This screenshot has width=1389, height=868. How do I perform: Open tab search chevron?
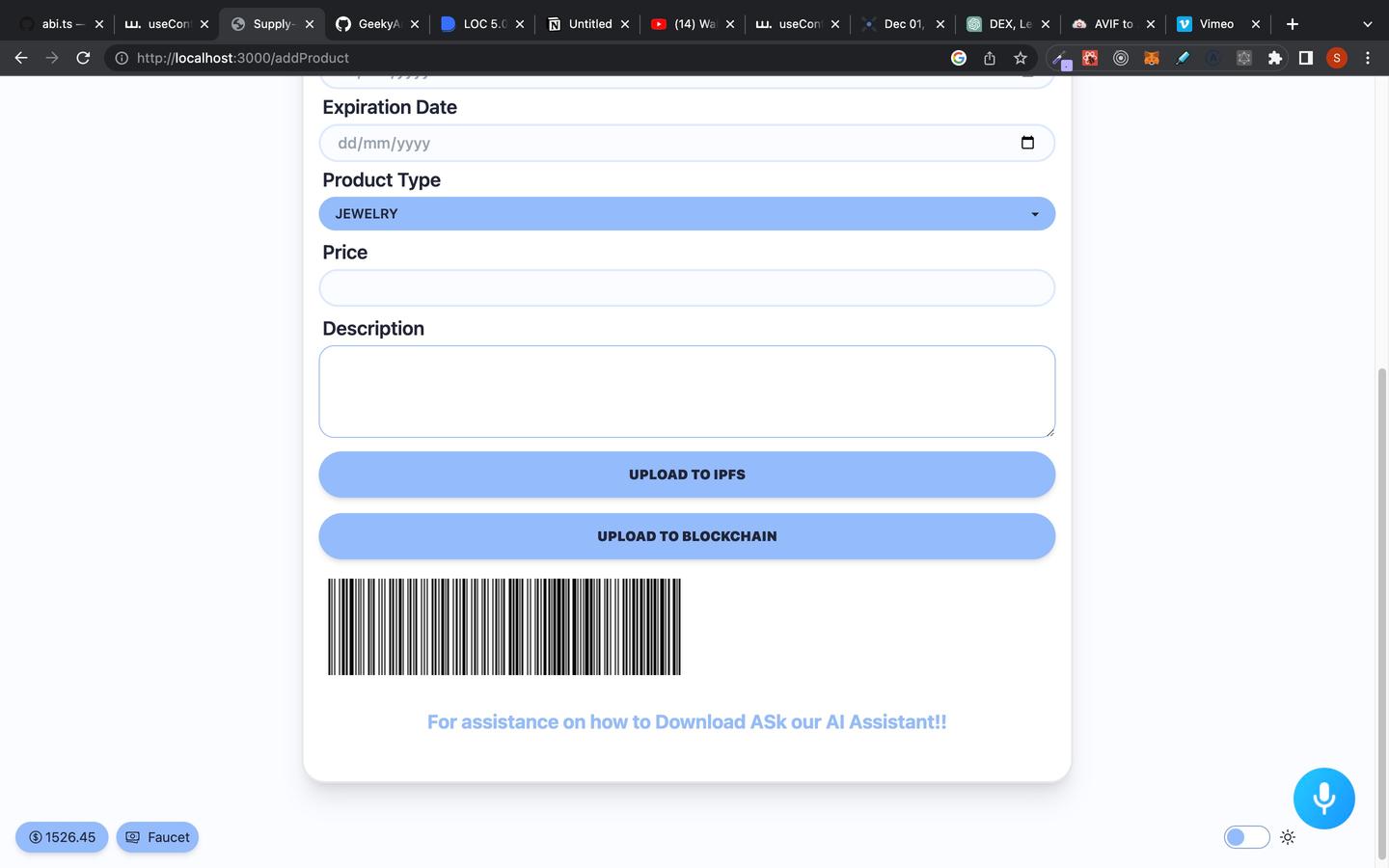[x=1367, y=24]
